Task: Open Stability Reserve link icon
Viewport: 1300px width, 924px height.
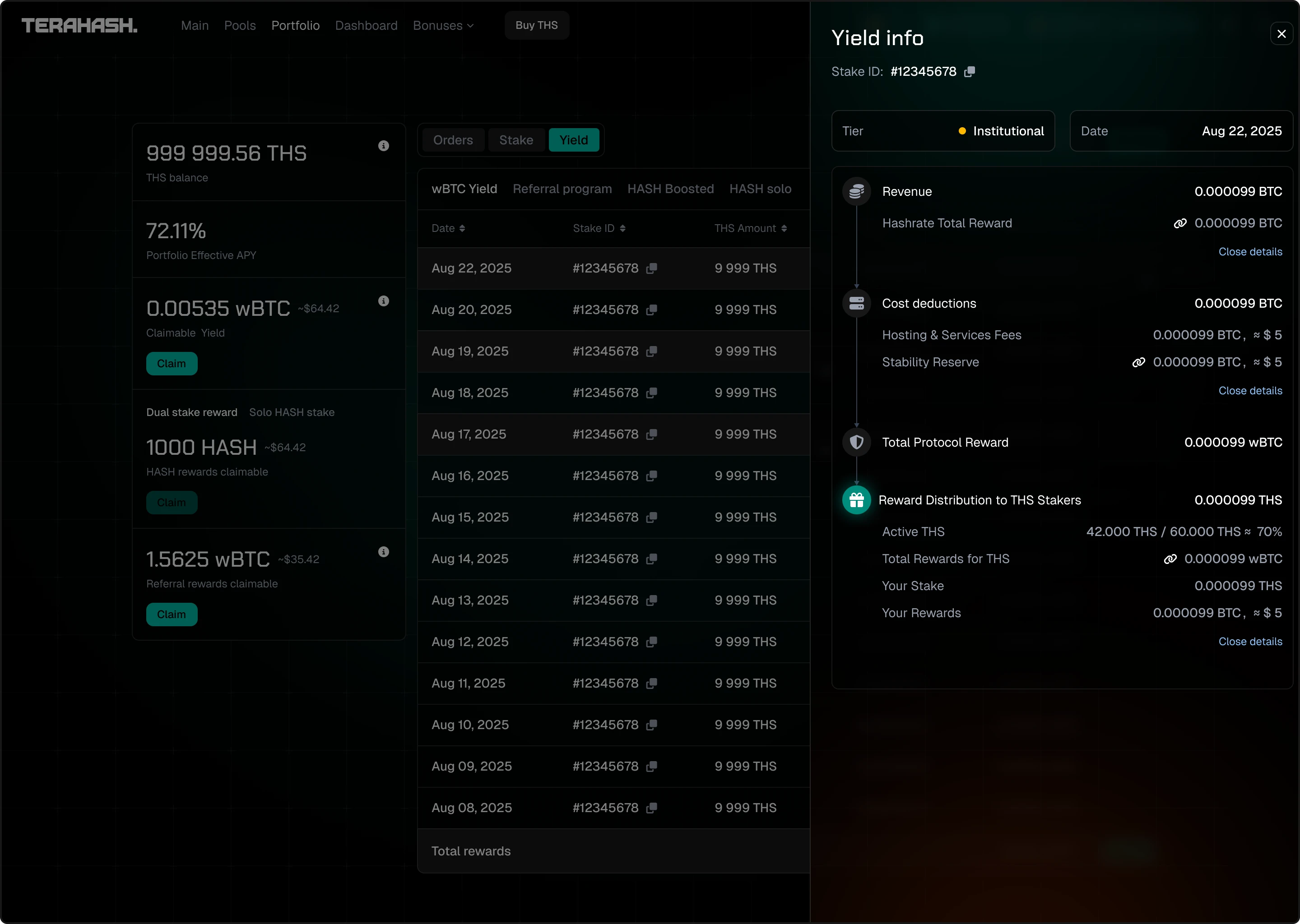Action: click(1138, 362)
